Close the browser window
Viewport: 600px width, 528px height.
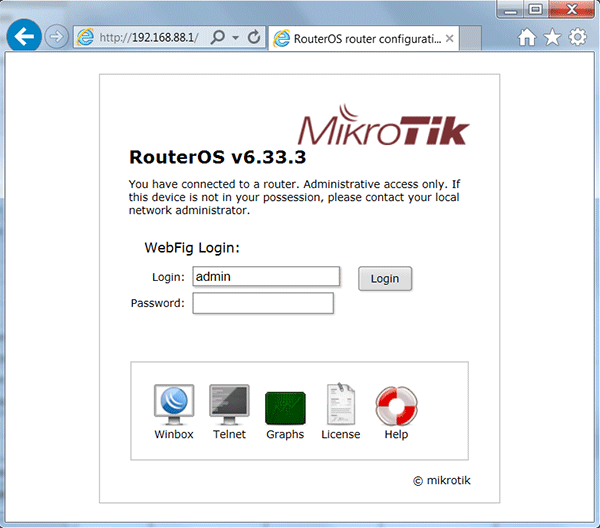572,9
